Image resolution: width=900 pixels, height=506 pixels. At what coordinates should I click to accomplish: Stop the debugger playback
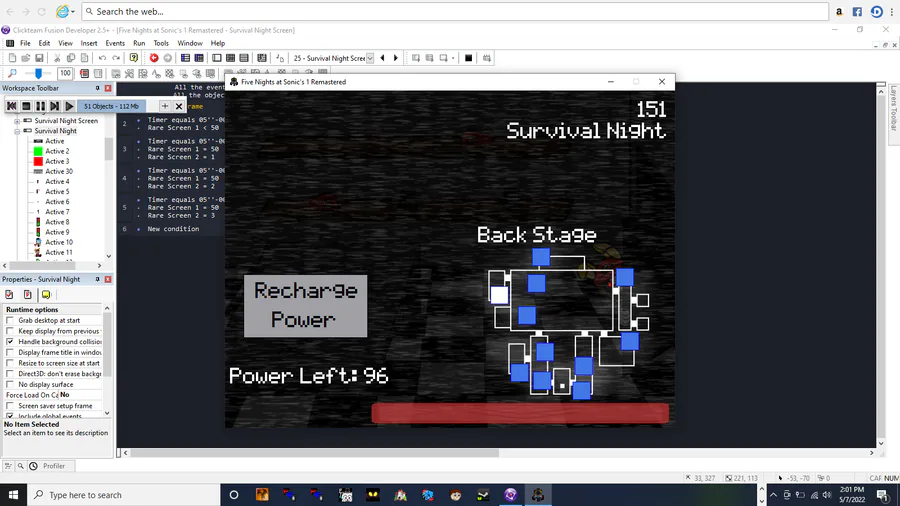26,106
